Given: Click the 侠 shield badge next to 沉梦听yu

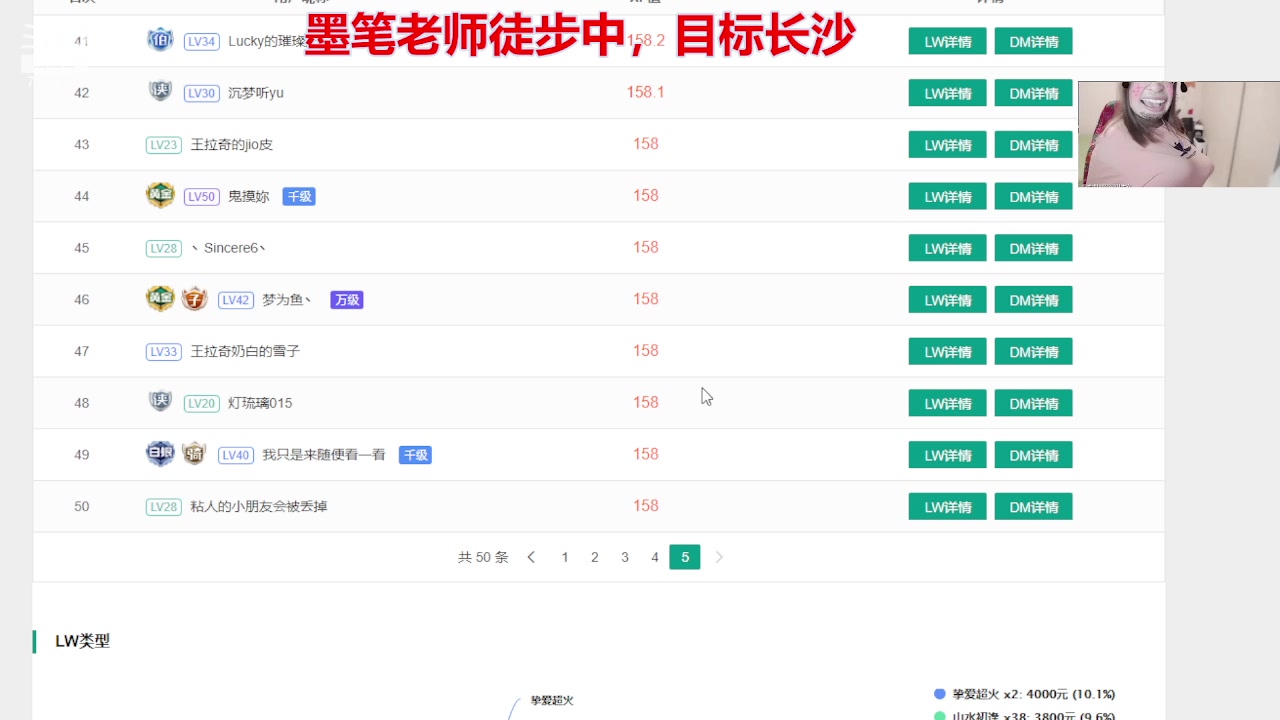Looking at the screenshot, I should click(159, 92).
